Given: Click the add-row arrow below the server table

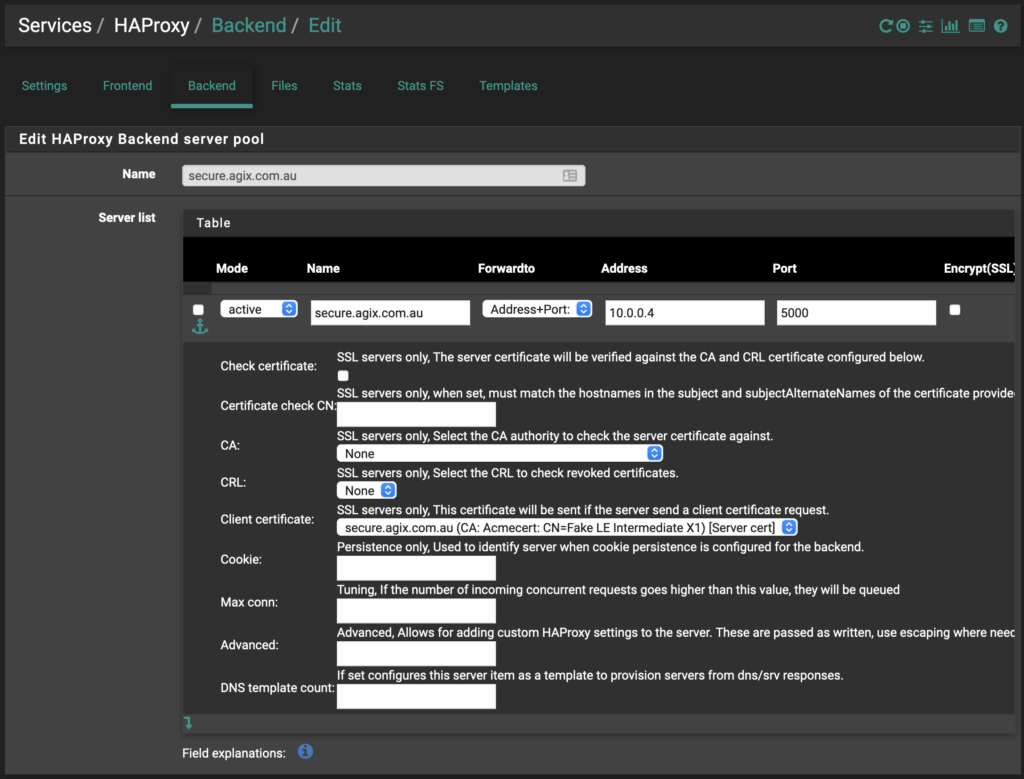Looking at the screenshot, I should click(x=188, y=722).
